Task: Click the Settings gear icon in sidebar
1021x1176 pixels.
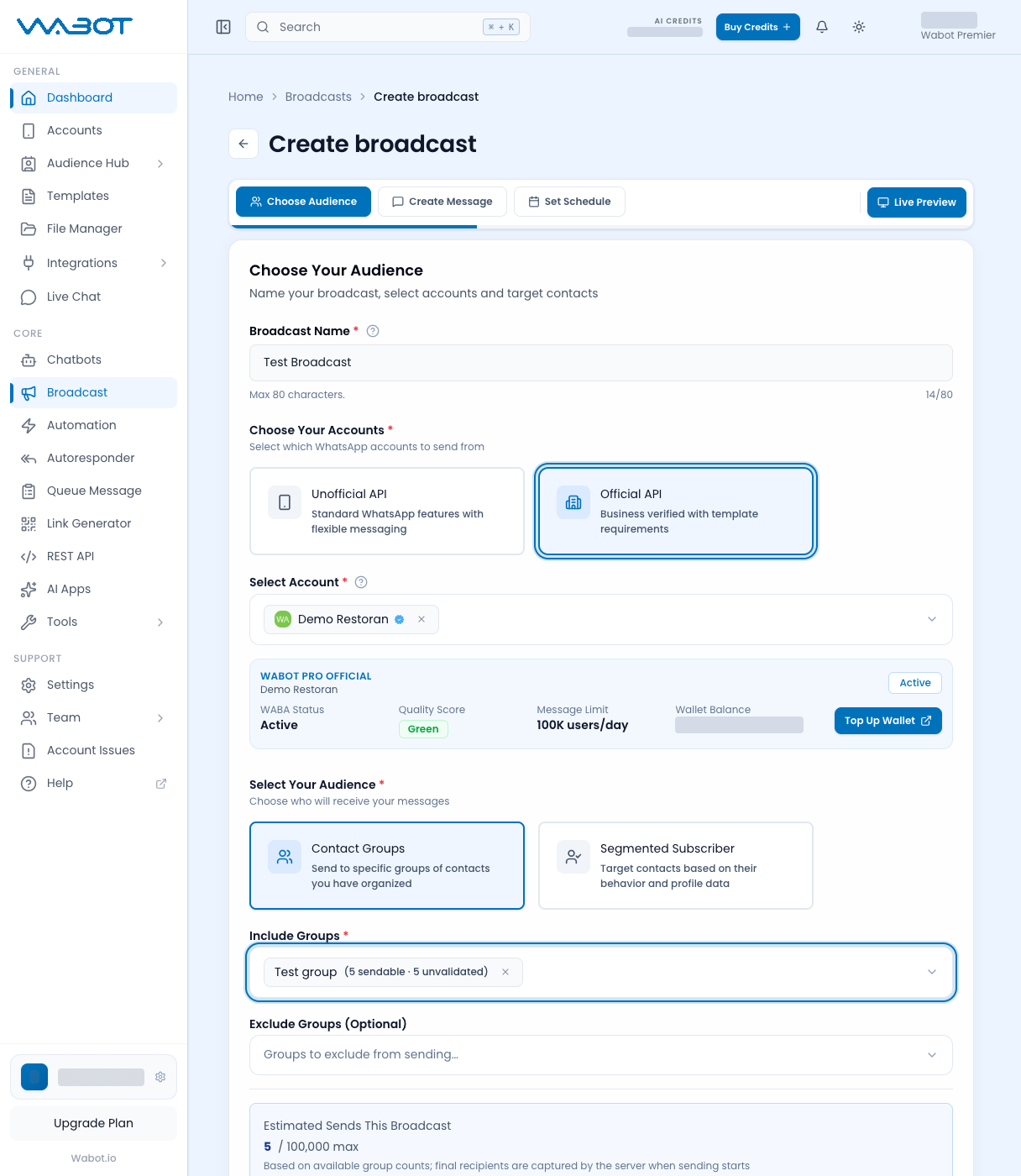Action: coord(29,685)
